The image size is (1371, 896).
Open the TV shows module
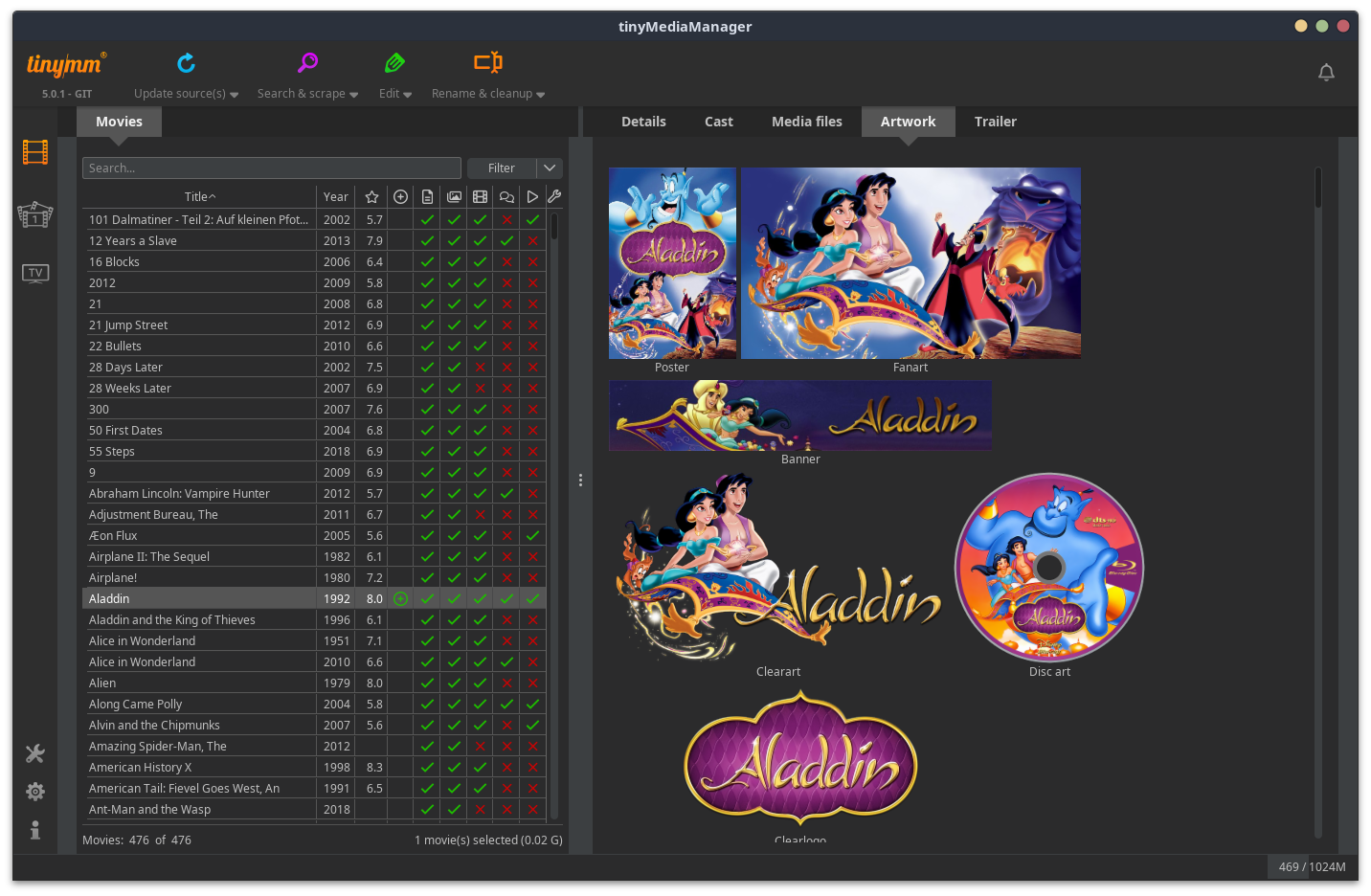tap(35, 274)
